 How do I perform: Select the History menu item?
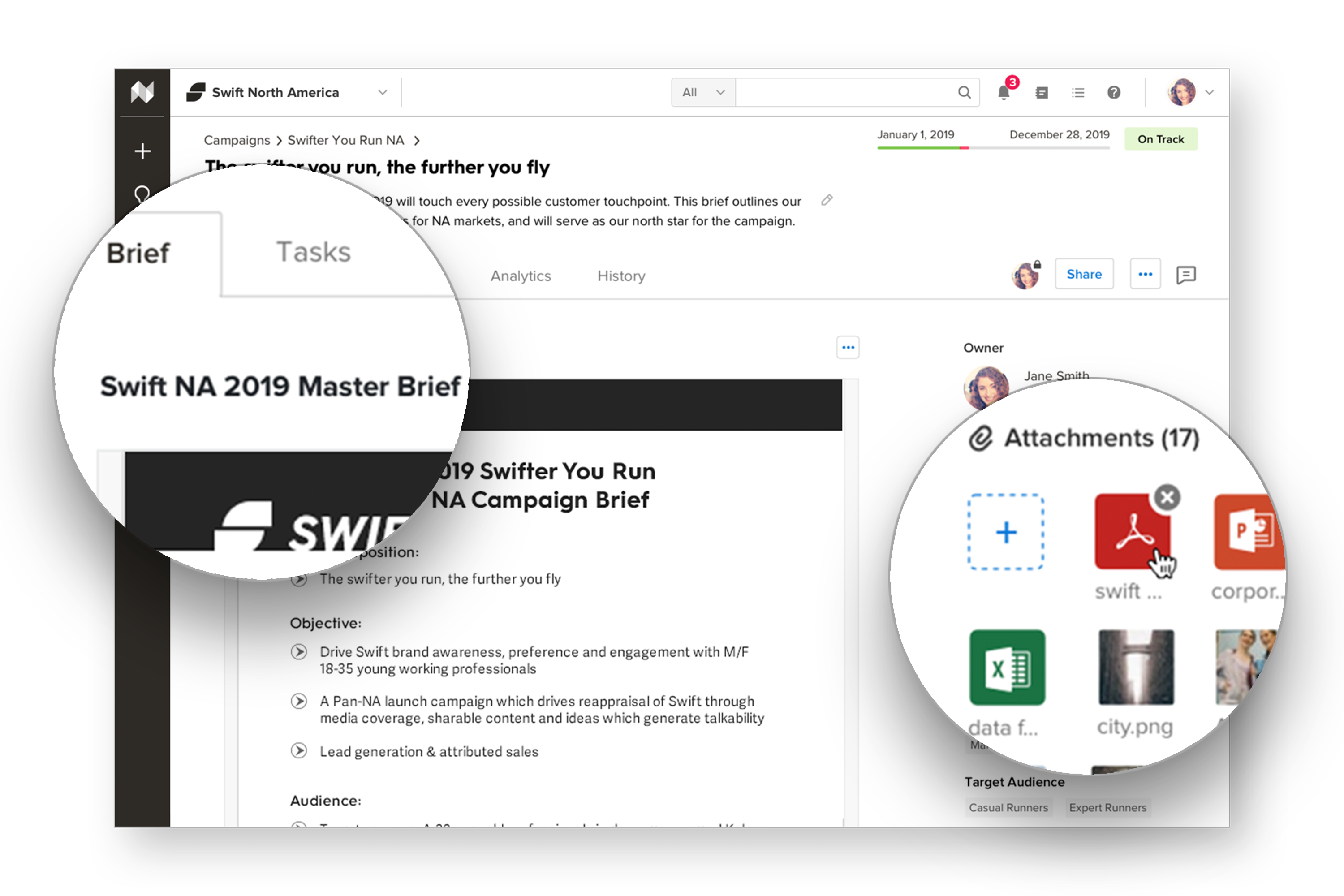(621, 275)
